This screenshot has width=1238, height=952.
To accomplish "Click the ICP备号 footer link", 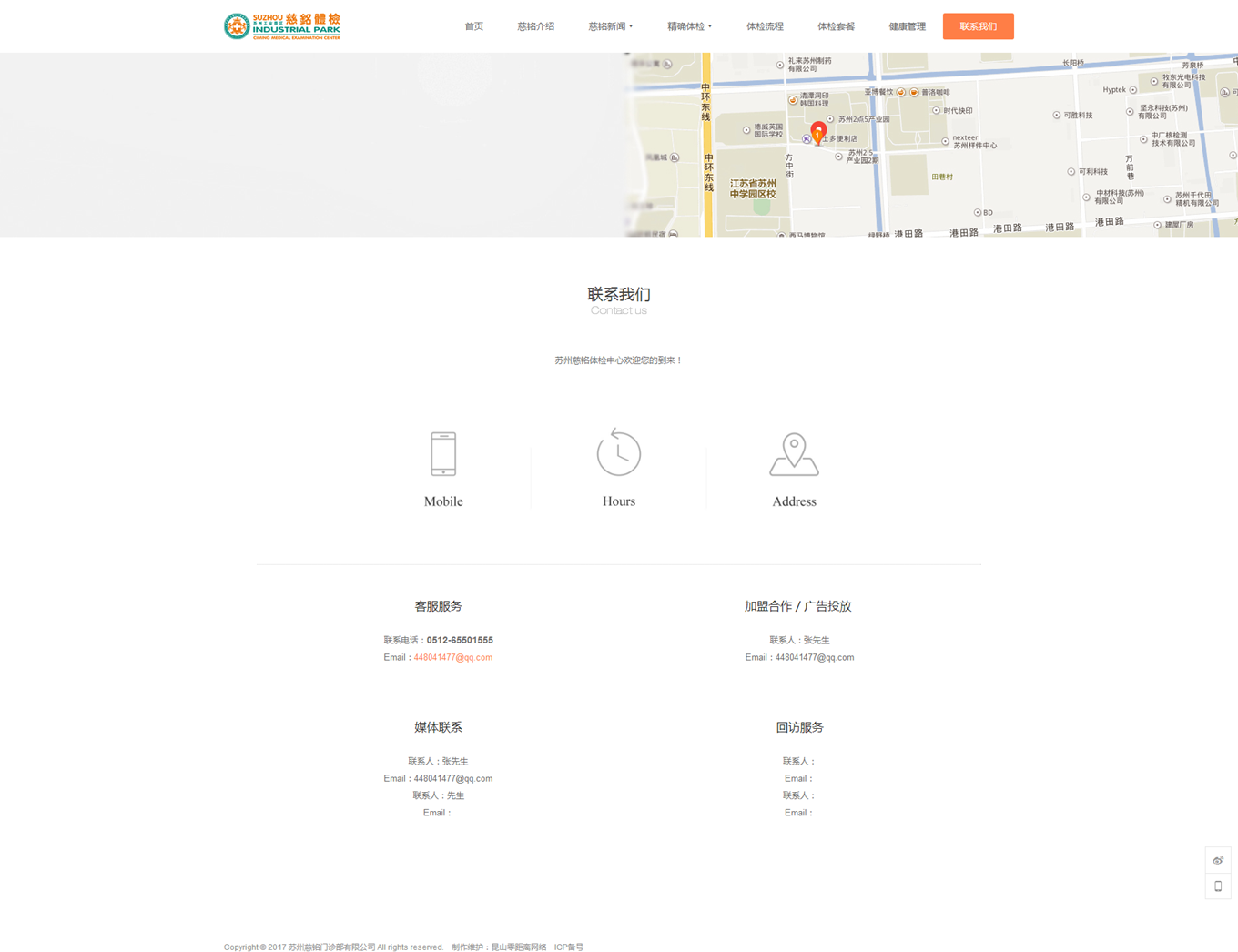I will (569, 947).
